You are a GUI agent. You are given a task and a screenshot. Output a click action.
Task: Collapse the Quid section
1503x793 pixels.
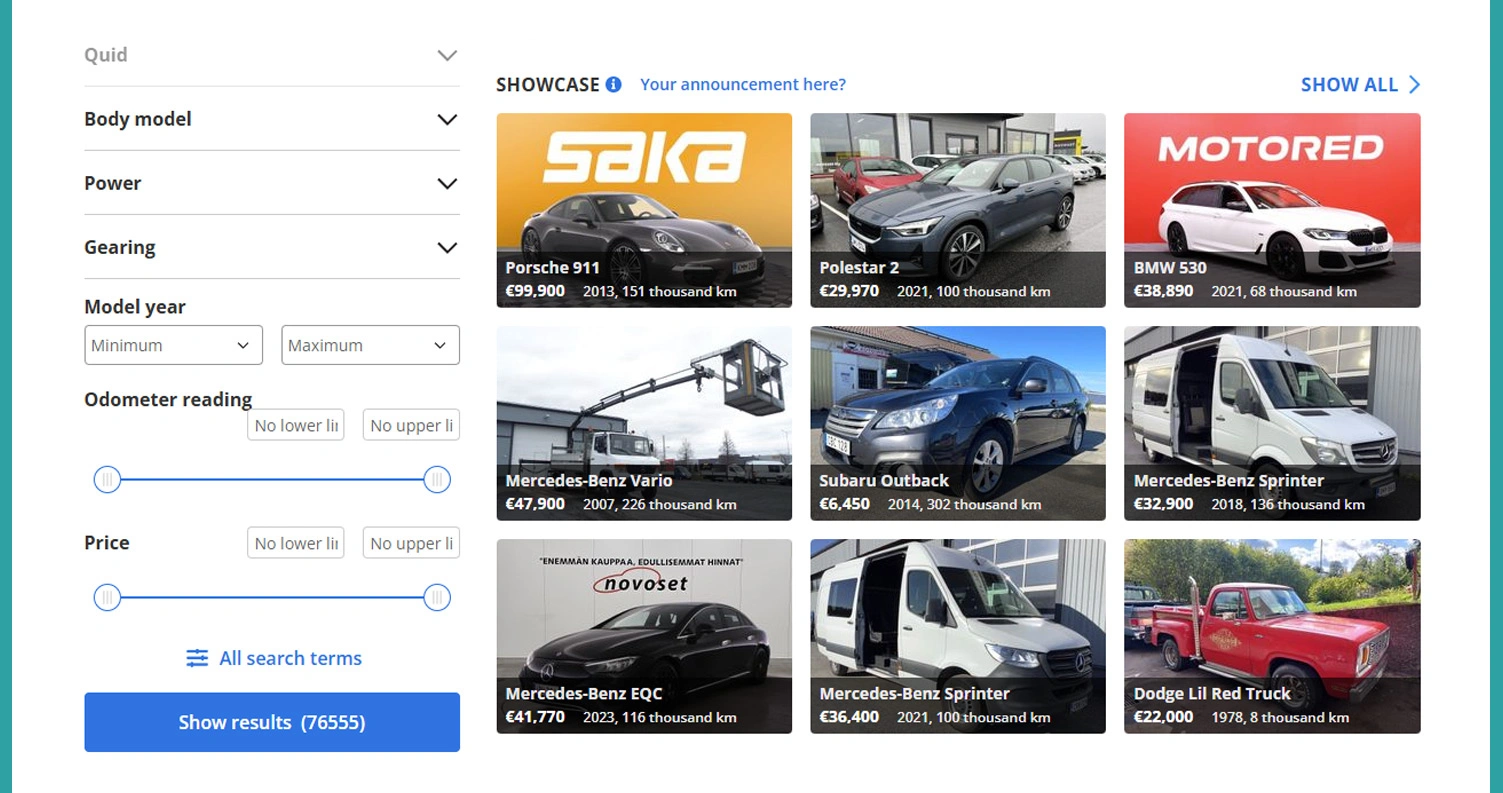pyautogui.click(x=447, y=55)
